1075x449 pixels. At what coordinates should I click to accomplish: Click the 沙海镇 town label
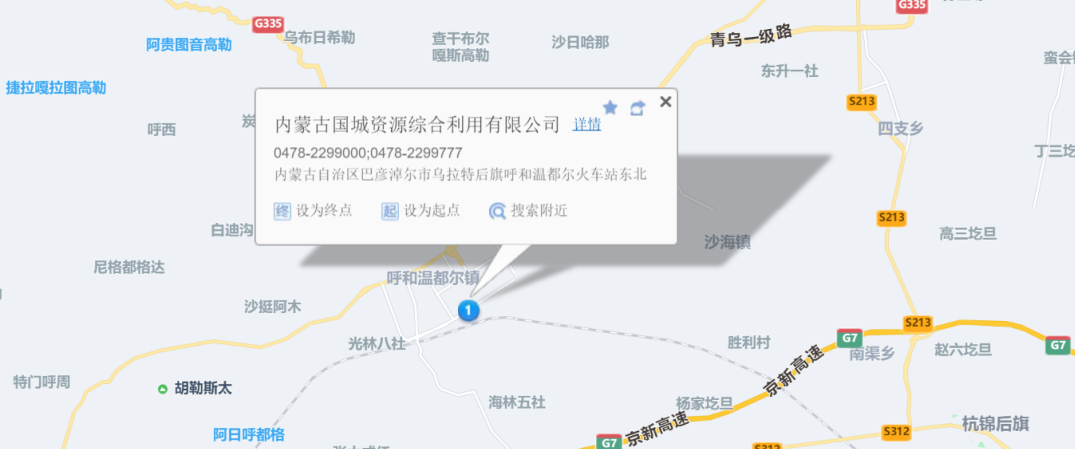(727, 242)
